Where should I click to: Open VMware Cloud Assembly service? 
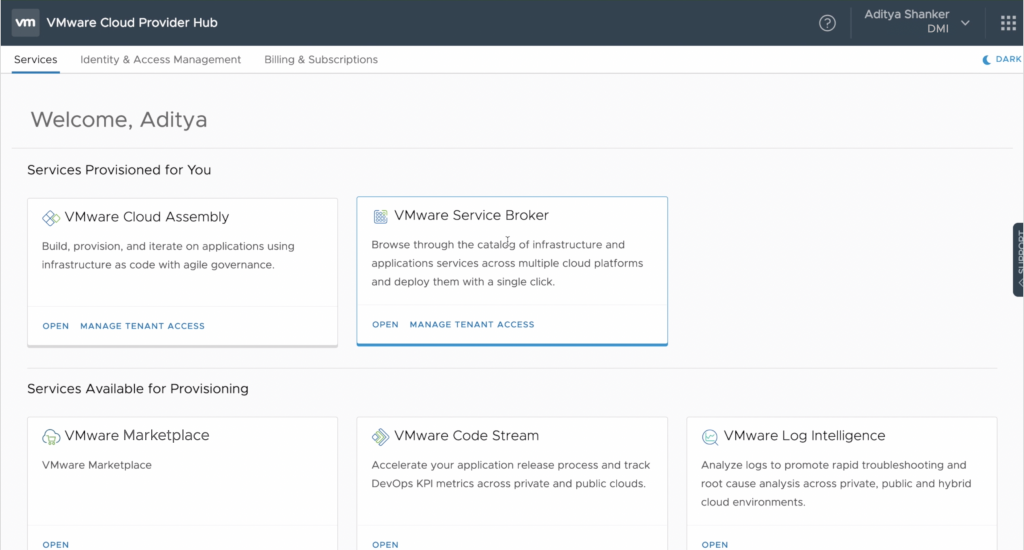tap(55, 326)
